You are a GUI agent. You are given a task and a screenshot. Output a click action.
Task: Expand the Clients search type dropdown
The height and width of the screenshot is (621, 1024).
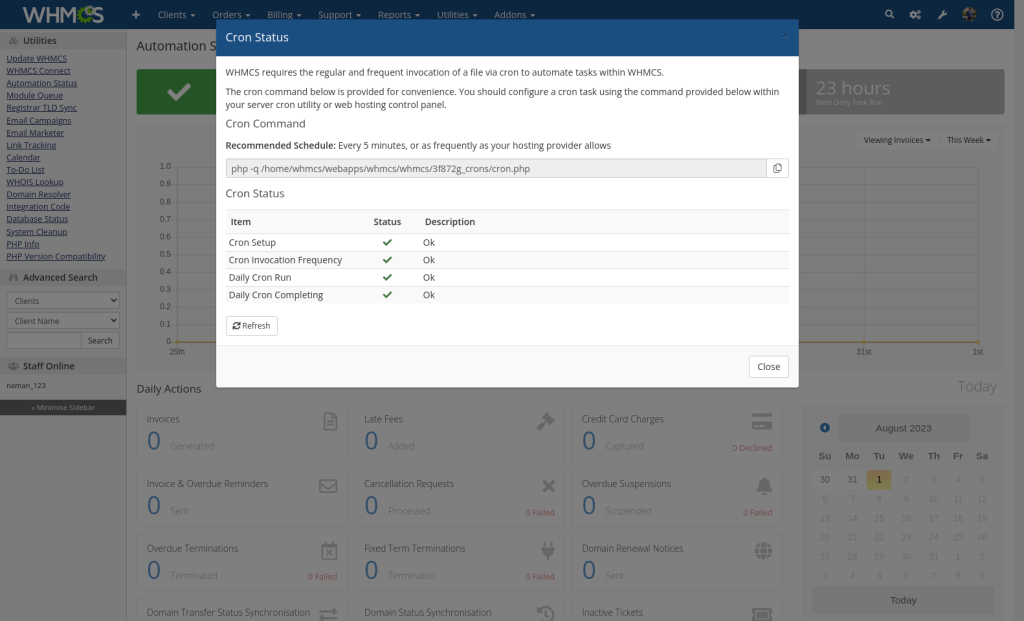pos(63,300)
